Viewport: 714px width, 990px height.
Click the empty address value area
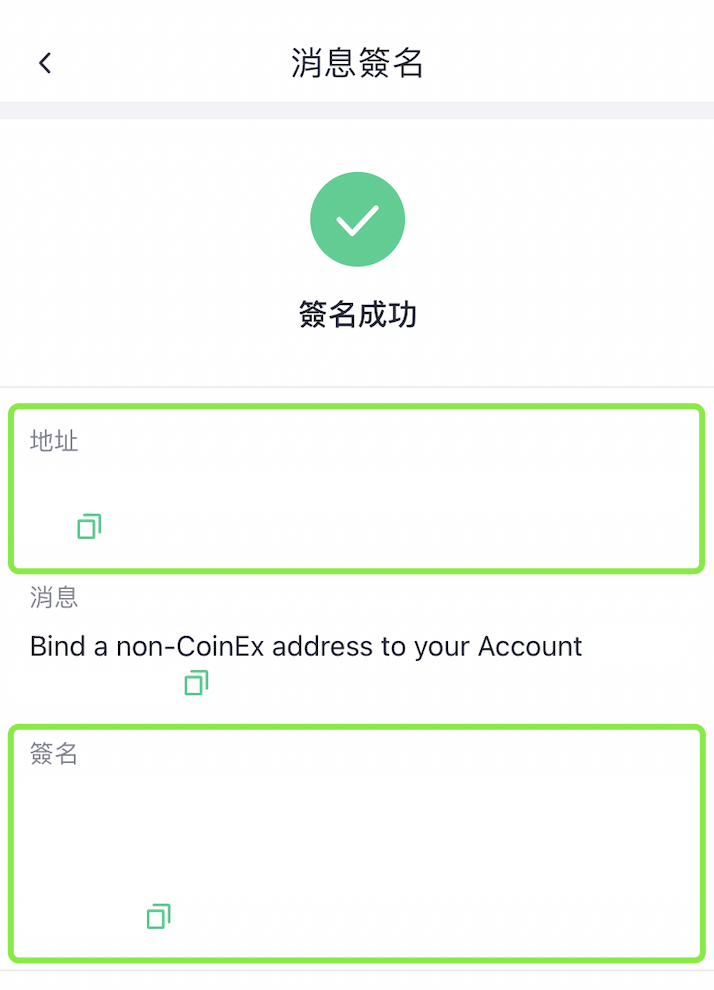pyautogui.click(x=357, y=485)
